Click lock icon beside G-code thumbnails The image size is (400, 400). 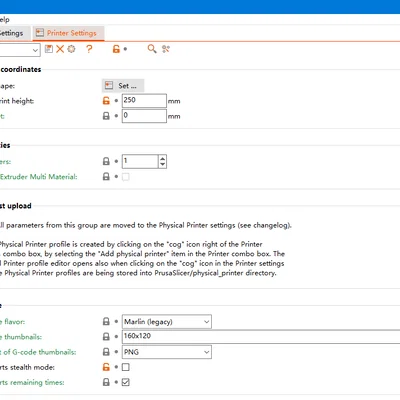tap(106, 337)
